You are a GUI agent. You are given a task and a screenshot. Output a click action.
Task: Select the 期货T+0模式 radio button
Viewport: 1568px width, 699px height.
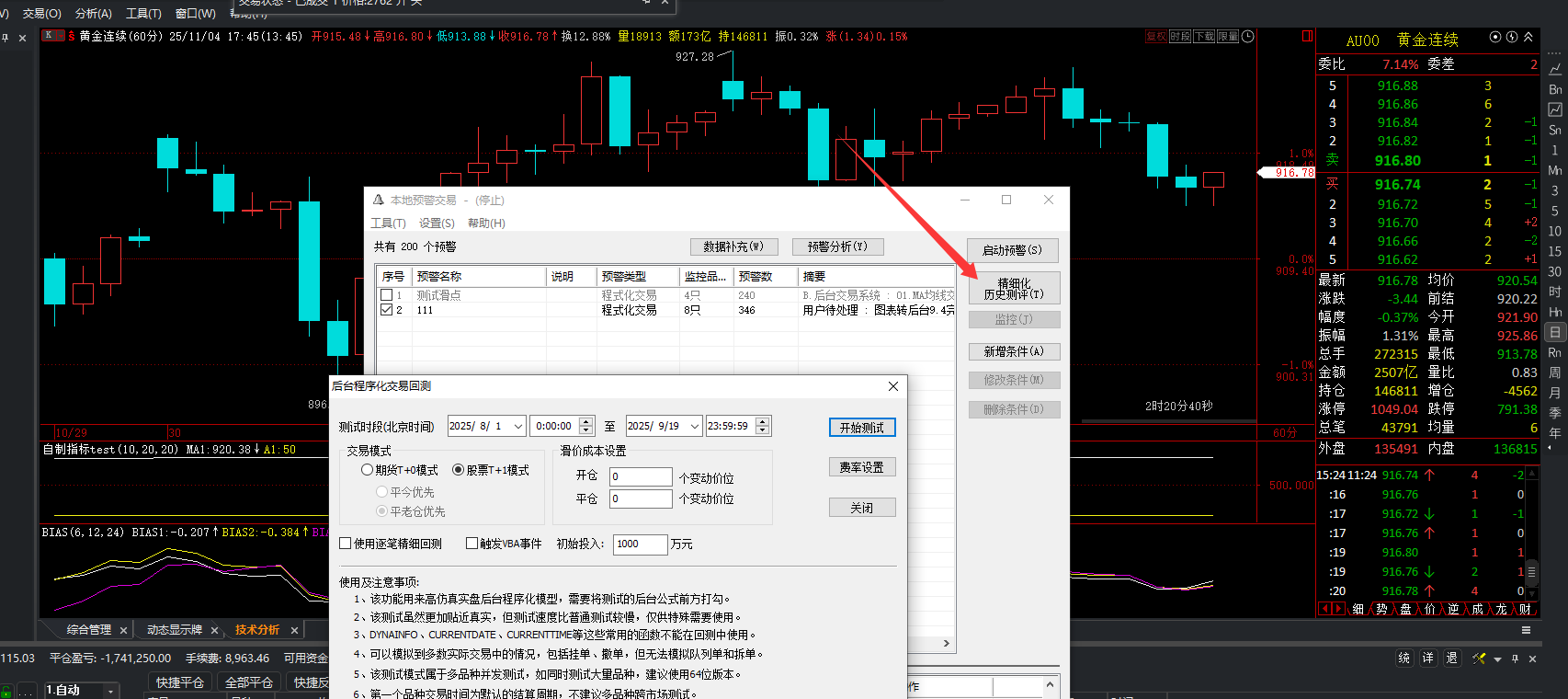367,470
